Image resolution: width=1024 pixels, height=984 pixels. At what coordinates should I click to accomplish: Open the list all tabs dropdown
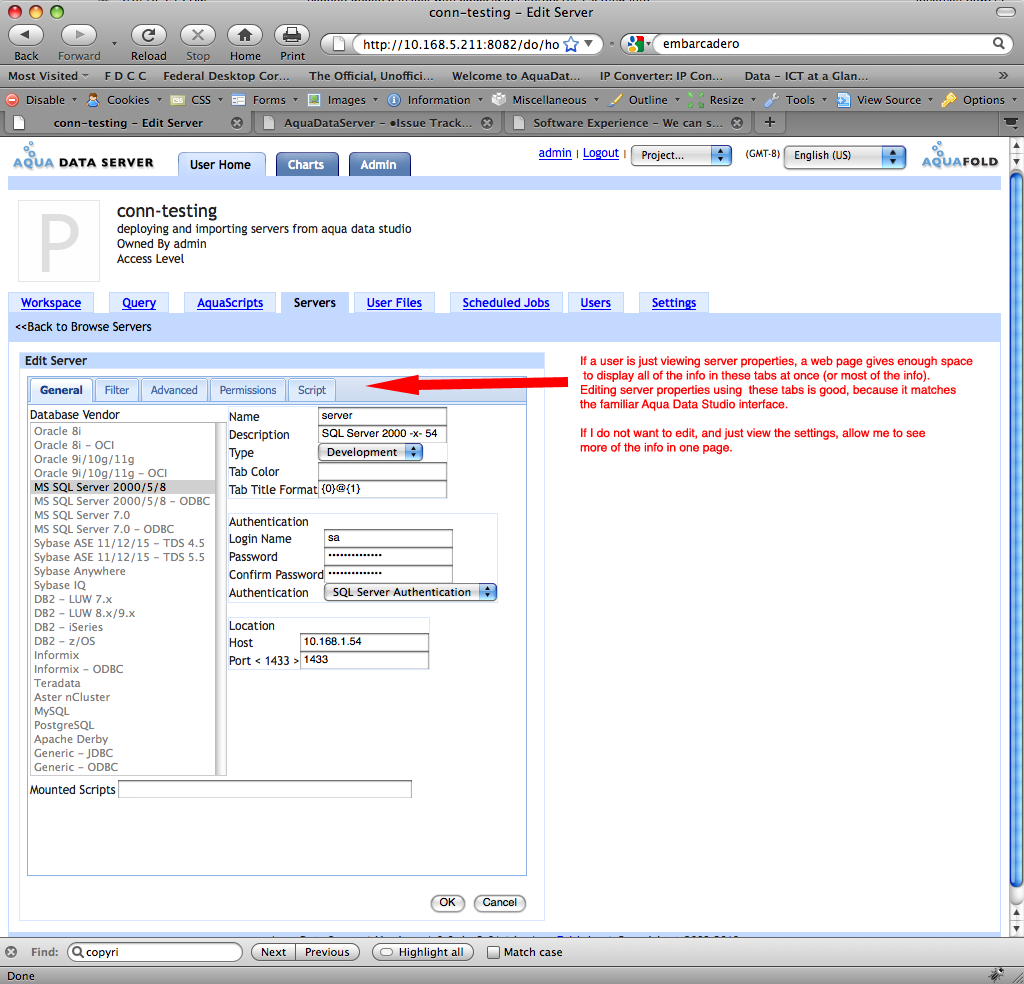pyautogui.click(x=1010, y=123)
